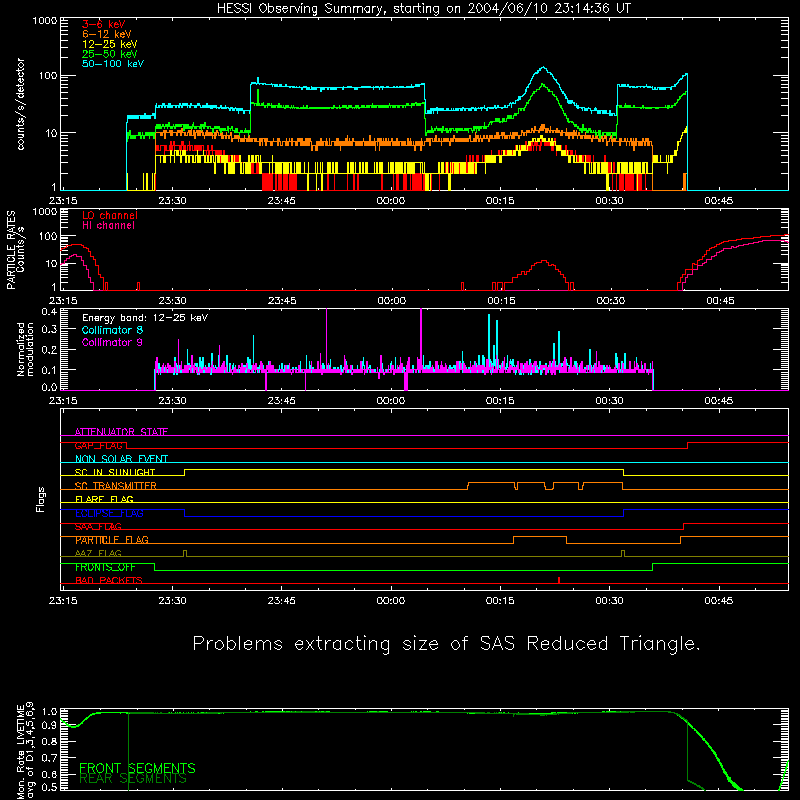This screenshot has height=800, width=800.
Task: Click the ECLIPSE_FLAG label
Action: tap(109, 513)
